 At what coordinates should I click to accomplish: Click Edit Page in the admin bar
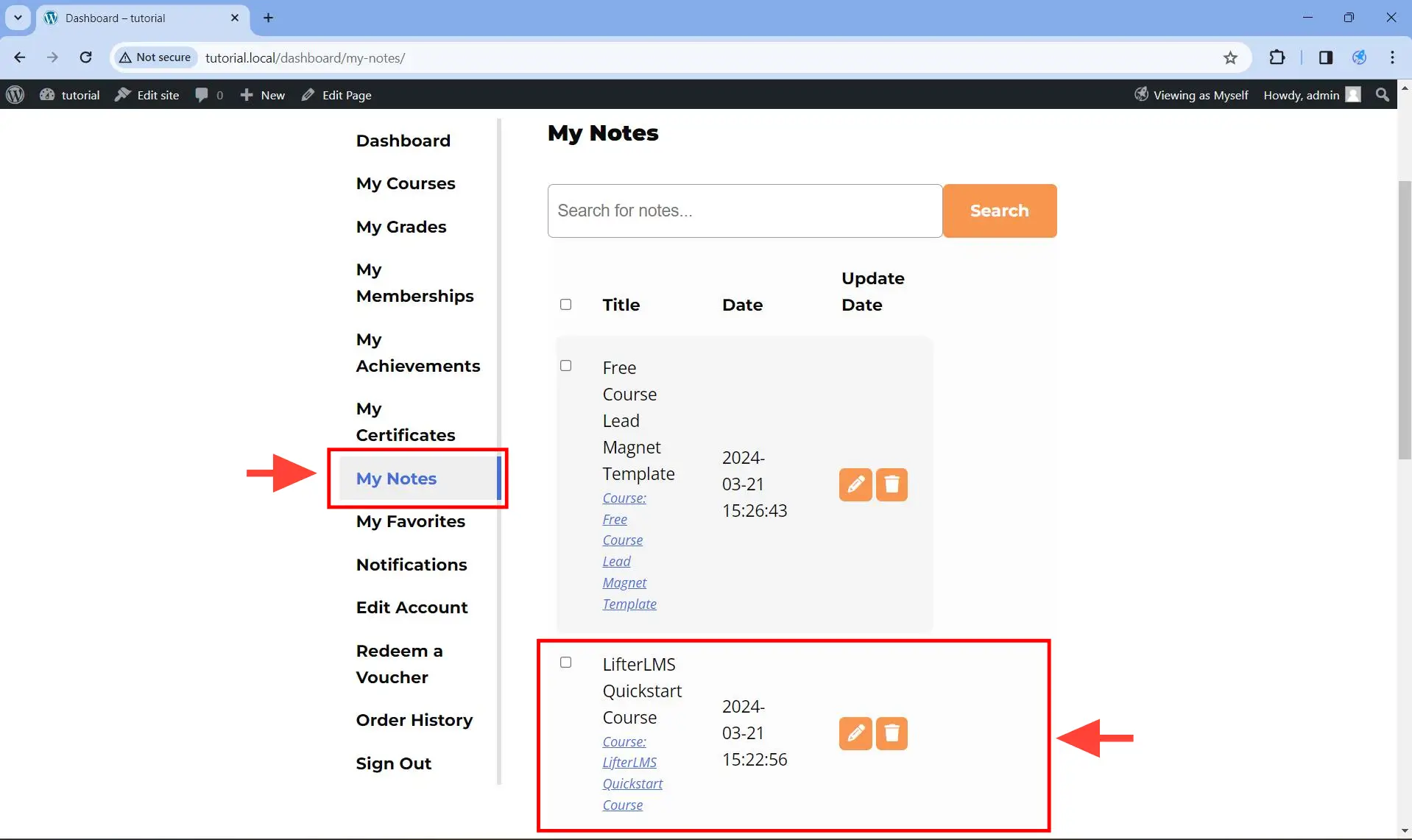pos(336,95)
